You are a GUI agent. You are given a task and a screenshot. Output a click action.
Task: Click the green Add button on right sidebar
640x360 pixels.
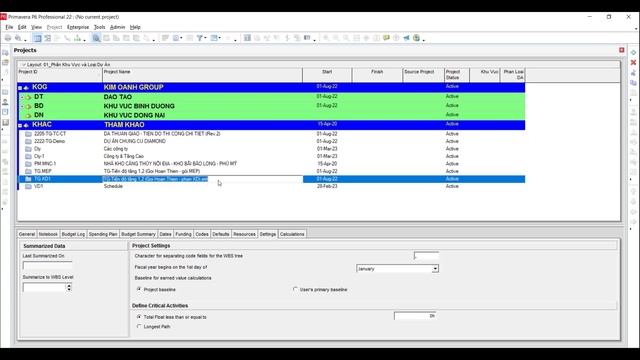tap(633, 53)
